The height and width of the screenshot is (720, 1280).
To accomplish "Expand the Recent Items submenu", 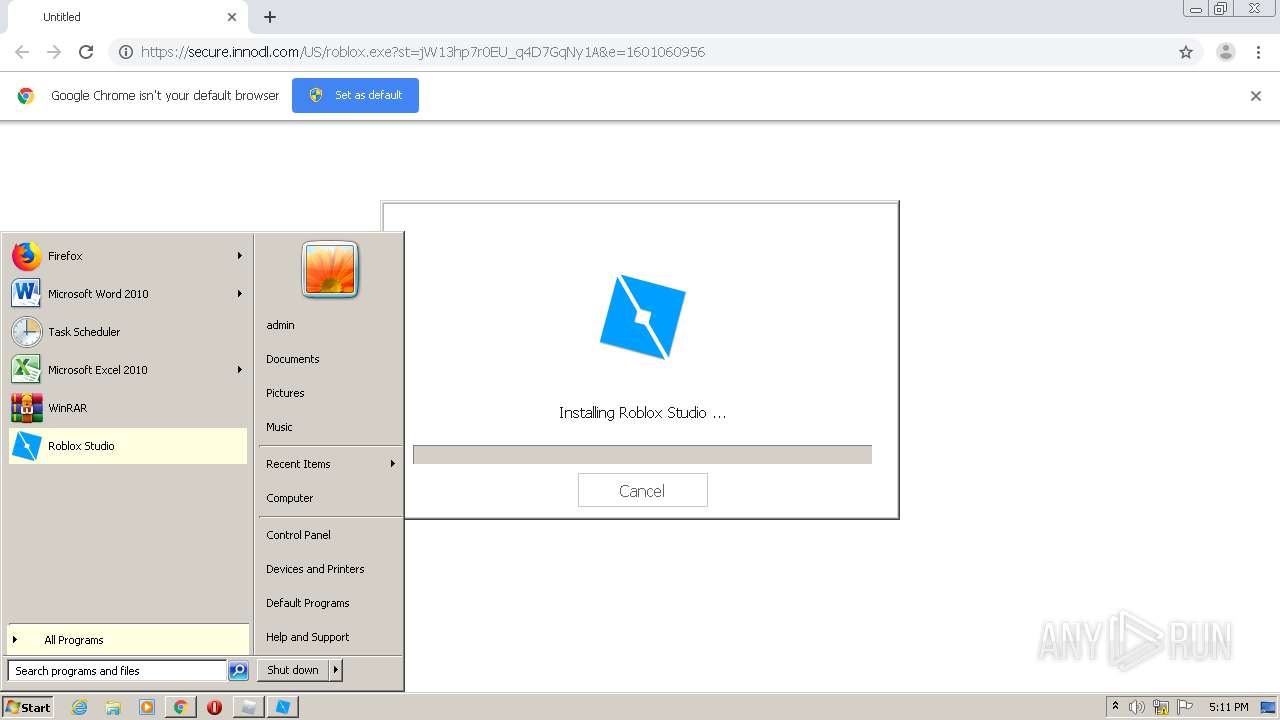I will tap(330, 464).
